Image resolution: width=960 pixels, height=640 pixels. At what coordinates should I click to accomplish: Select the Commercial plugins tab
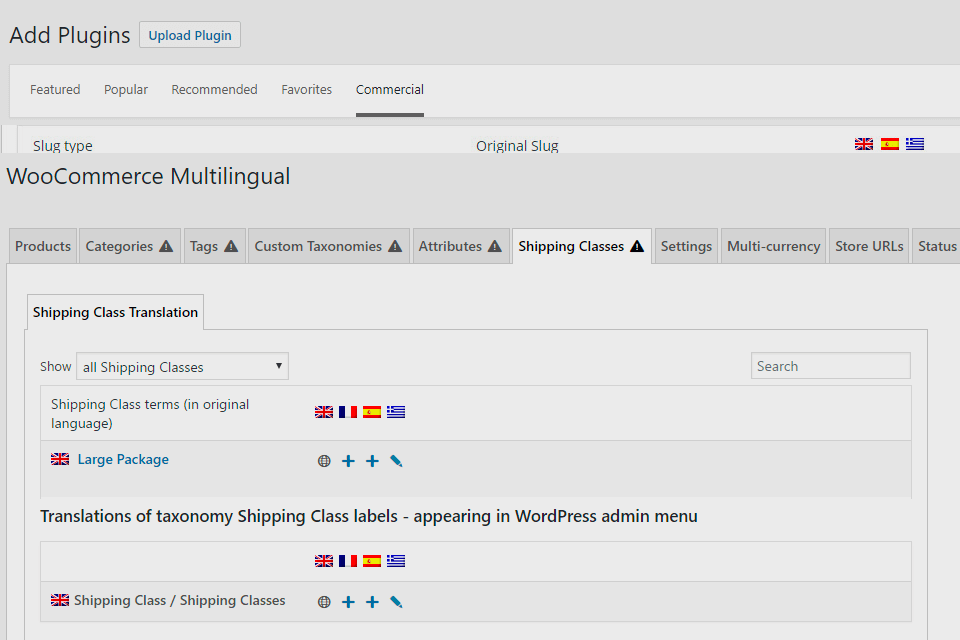pos(389,89)
